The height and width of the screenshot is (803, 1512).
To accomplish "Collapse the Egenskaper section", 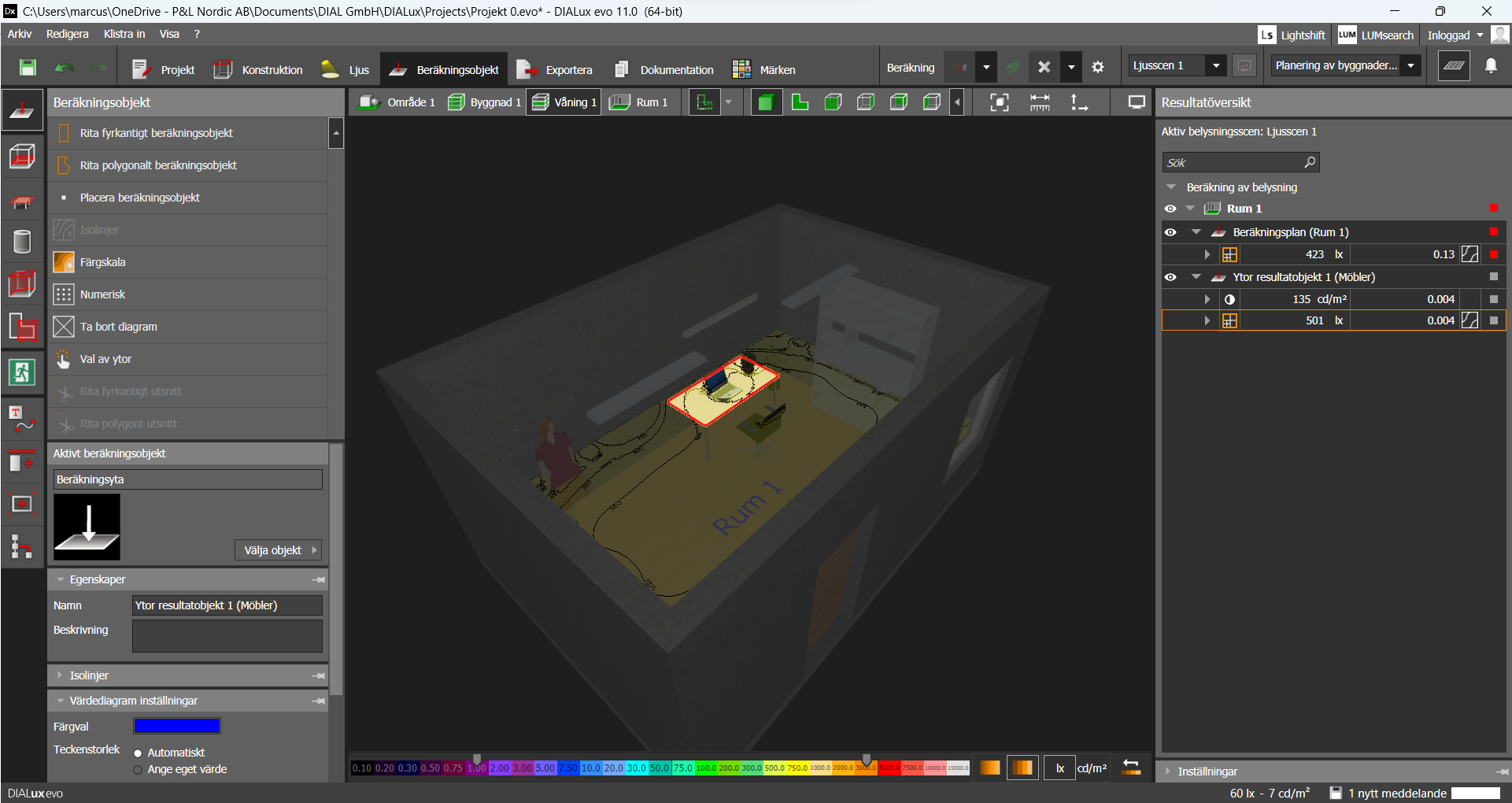I will (x=60, y=579).
